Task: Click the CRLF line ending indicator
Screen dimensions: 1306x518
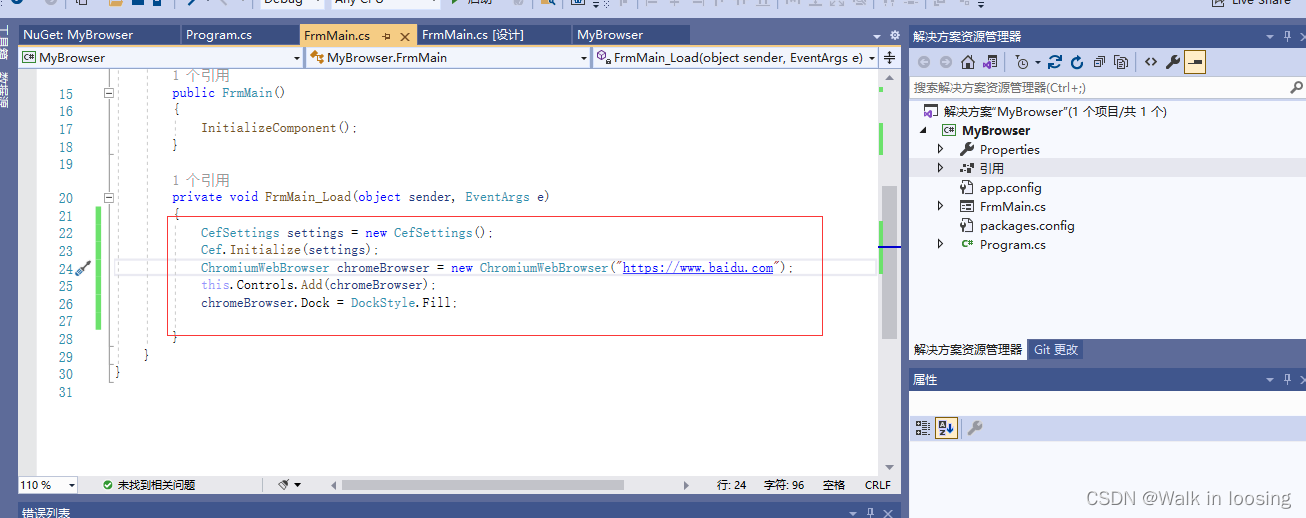Action: 877,485
